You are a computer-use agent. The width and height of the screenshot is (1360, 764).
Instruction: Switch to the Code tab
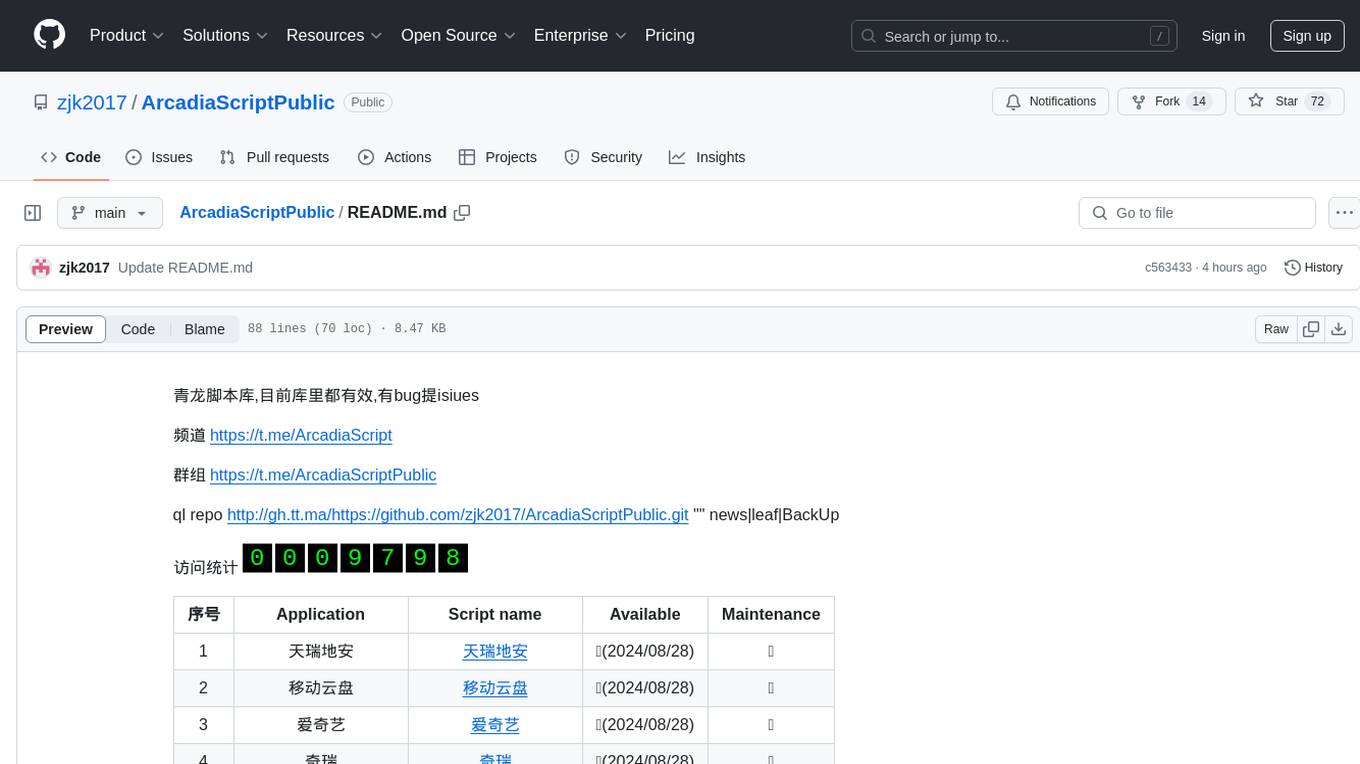tap(71, 157)
